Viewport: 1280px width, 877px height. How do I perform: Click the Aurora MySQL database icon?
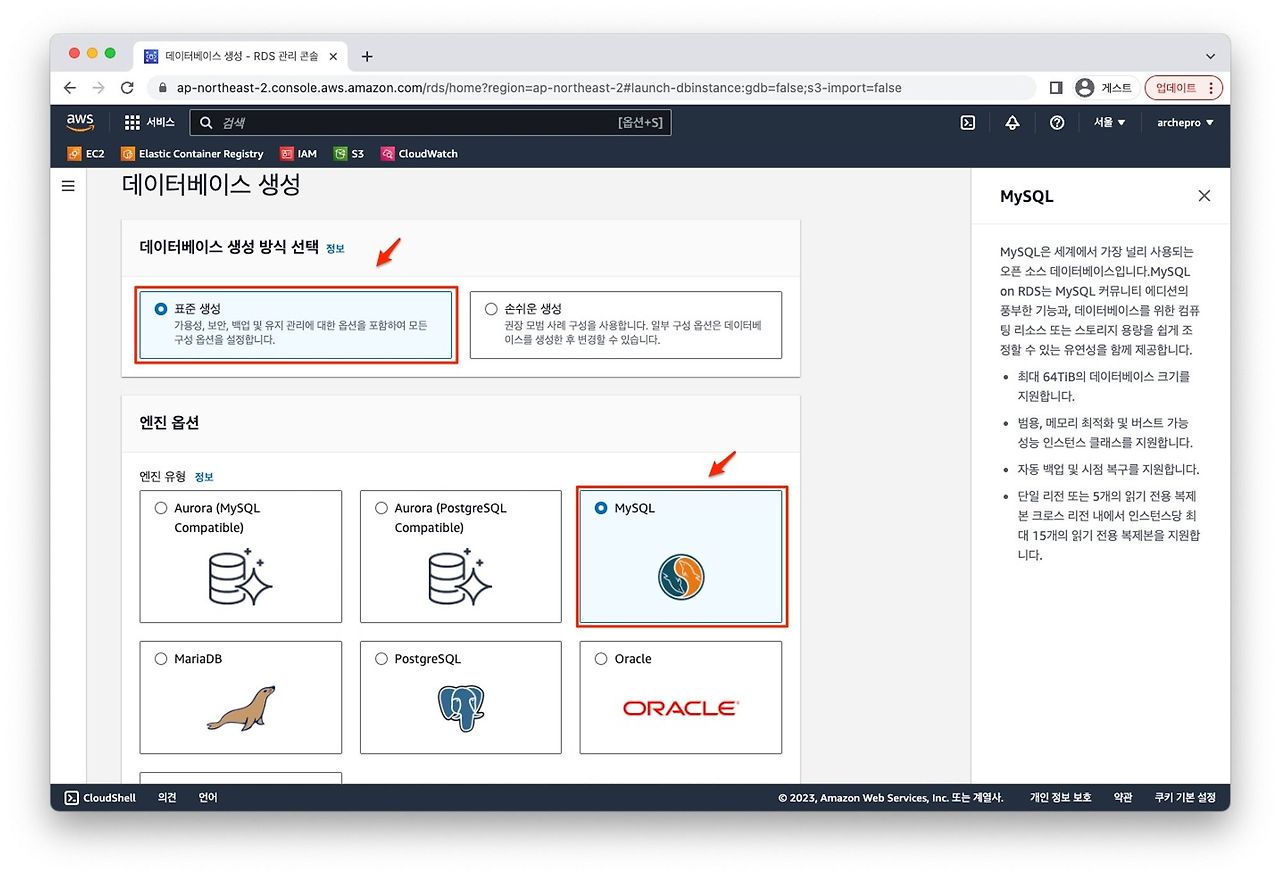241,577
